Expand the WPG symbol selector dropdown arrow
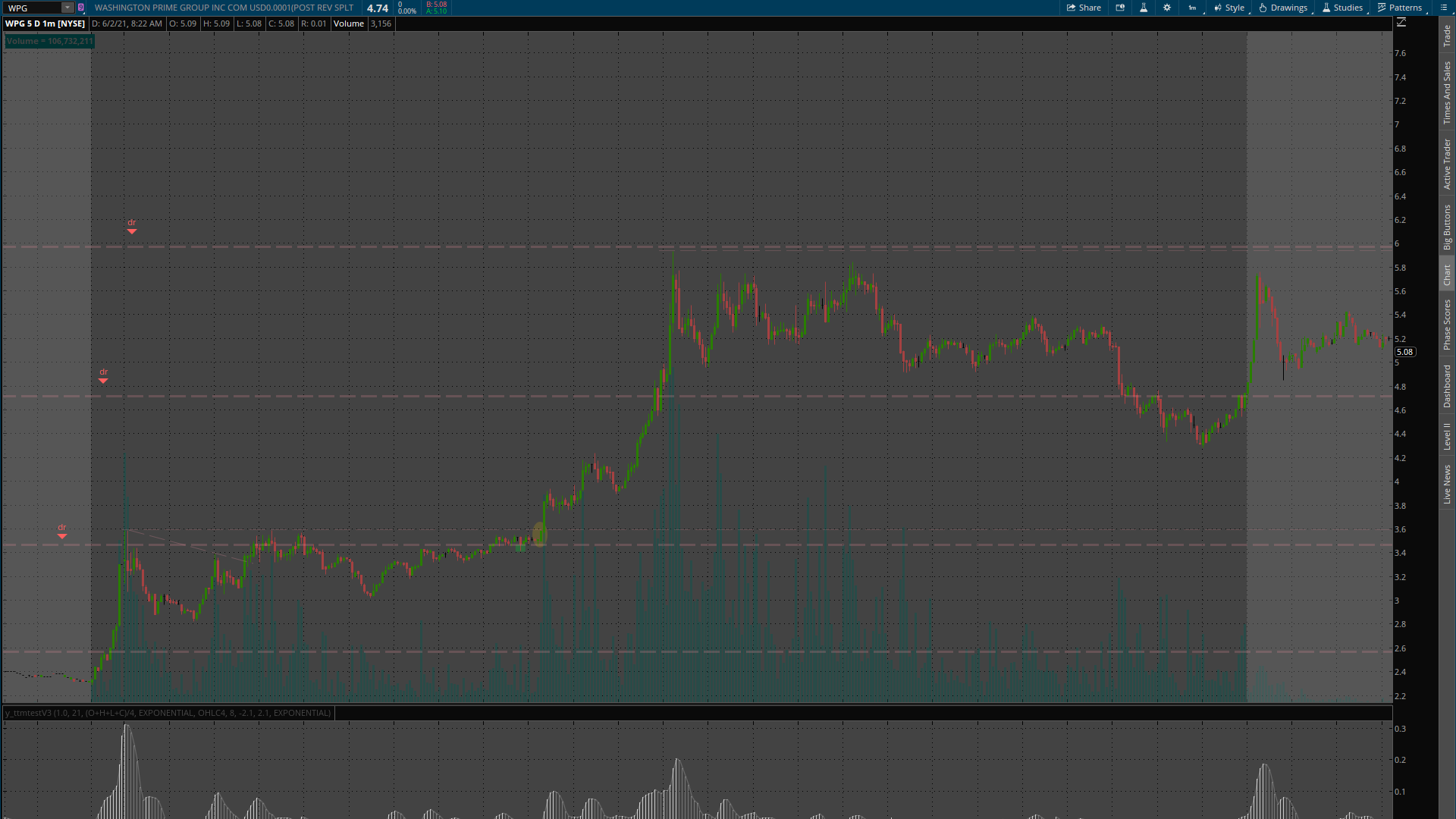Viewport: 1456px width, 819px height. pyautogui.click(x=67, y=8)
